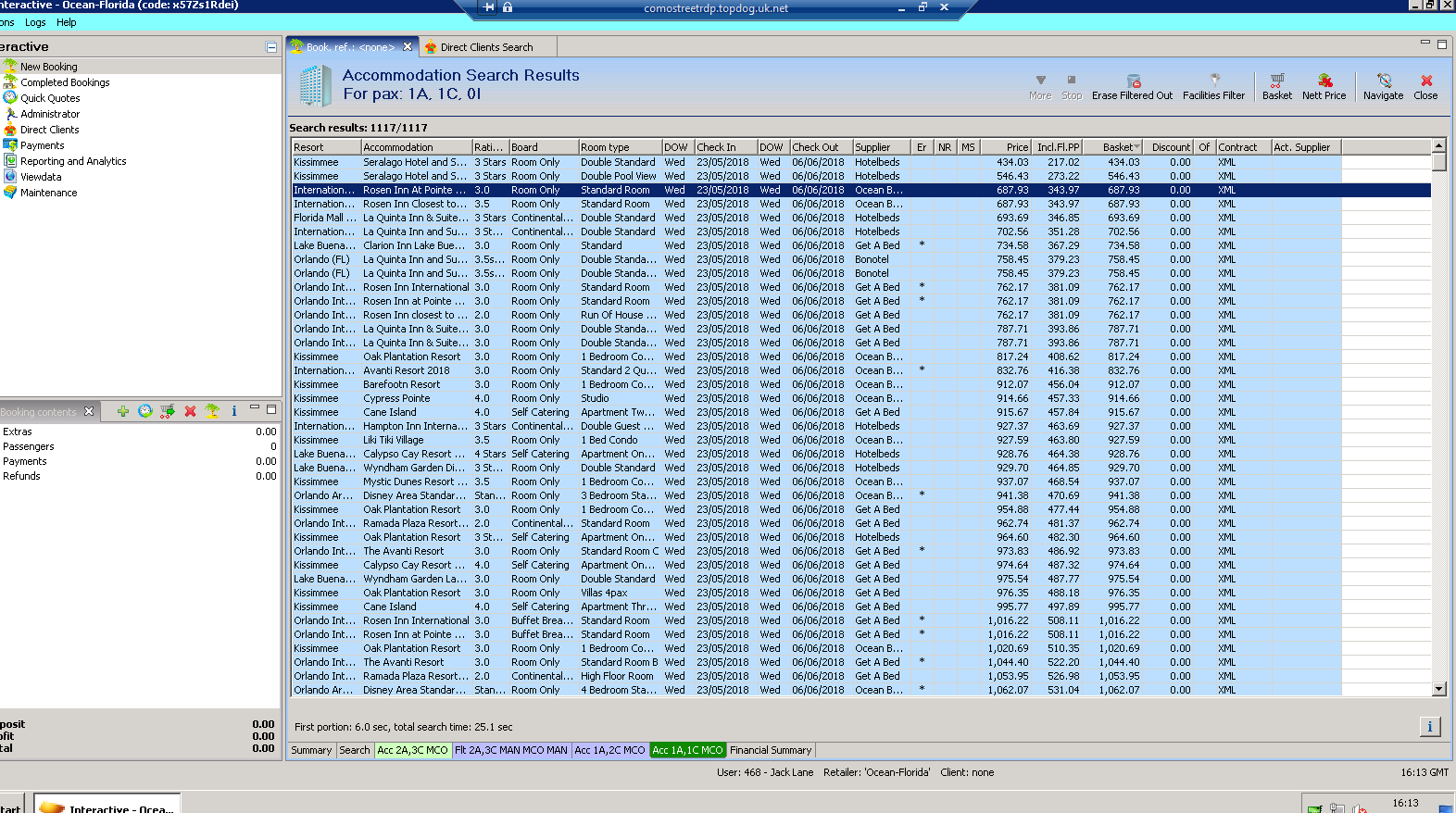Click the Interactive taskbar button
The width and height of the screenshot is (1456, 813).
(107, 806)
